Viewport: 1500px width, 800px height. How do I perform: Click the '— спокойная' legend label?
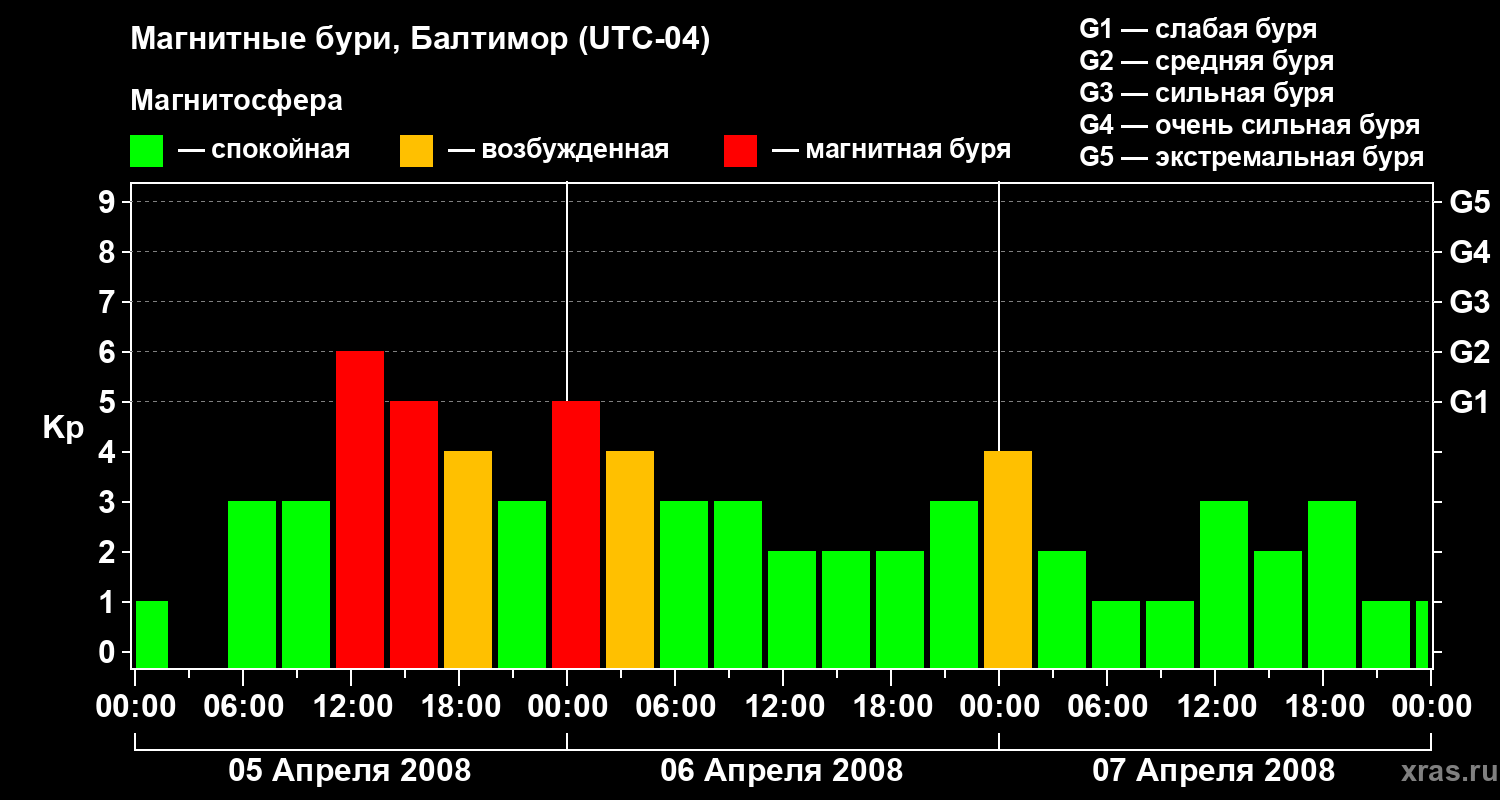264,151
